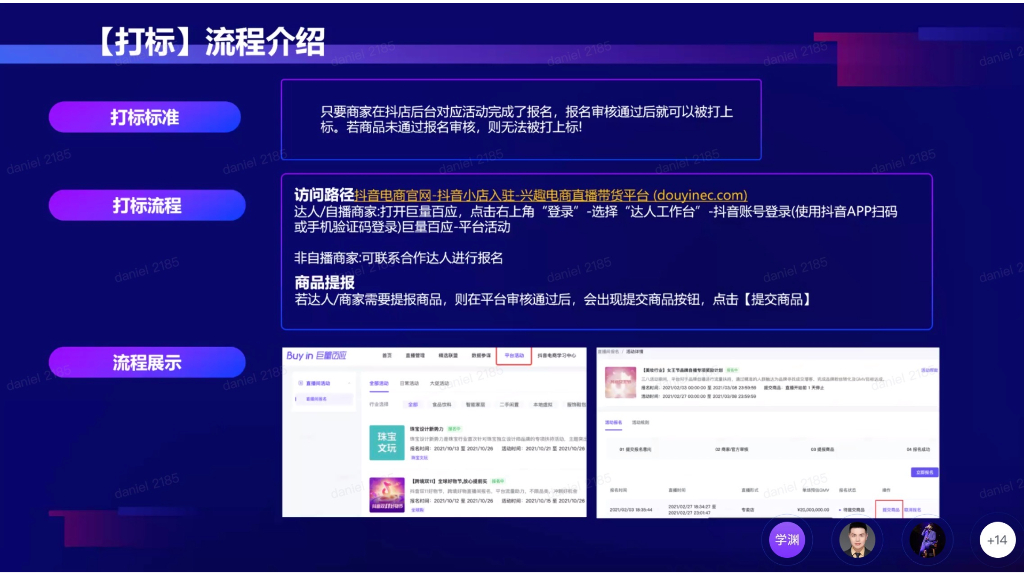Open the 珠宝文玩 teal activity thumbnail
Image resolution: width=1024 pixels, height=576 pixels.
(387, 443)
